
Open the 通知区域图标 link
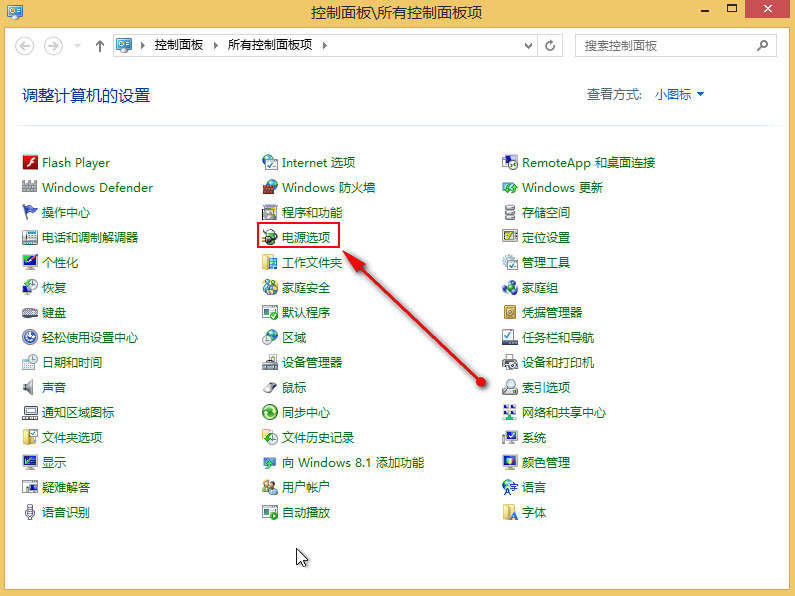(x=78, y=413)
